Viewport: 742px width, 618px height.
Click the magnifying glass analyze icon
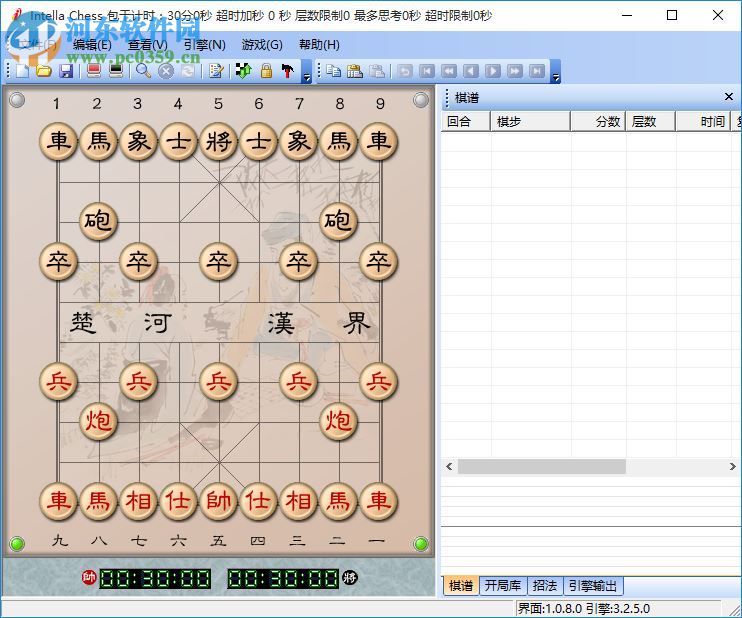(144, 71)
